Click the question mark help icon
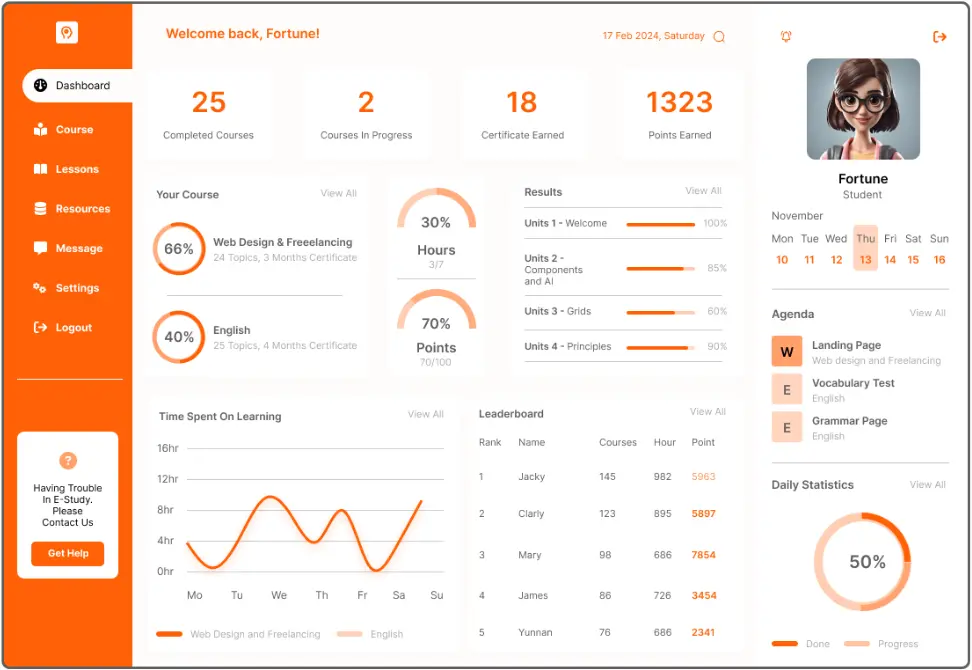 pyautogui.click(x=68, y=461)
